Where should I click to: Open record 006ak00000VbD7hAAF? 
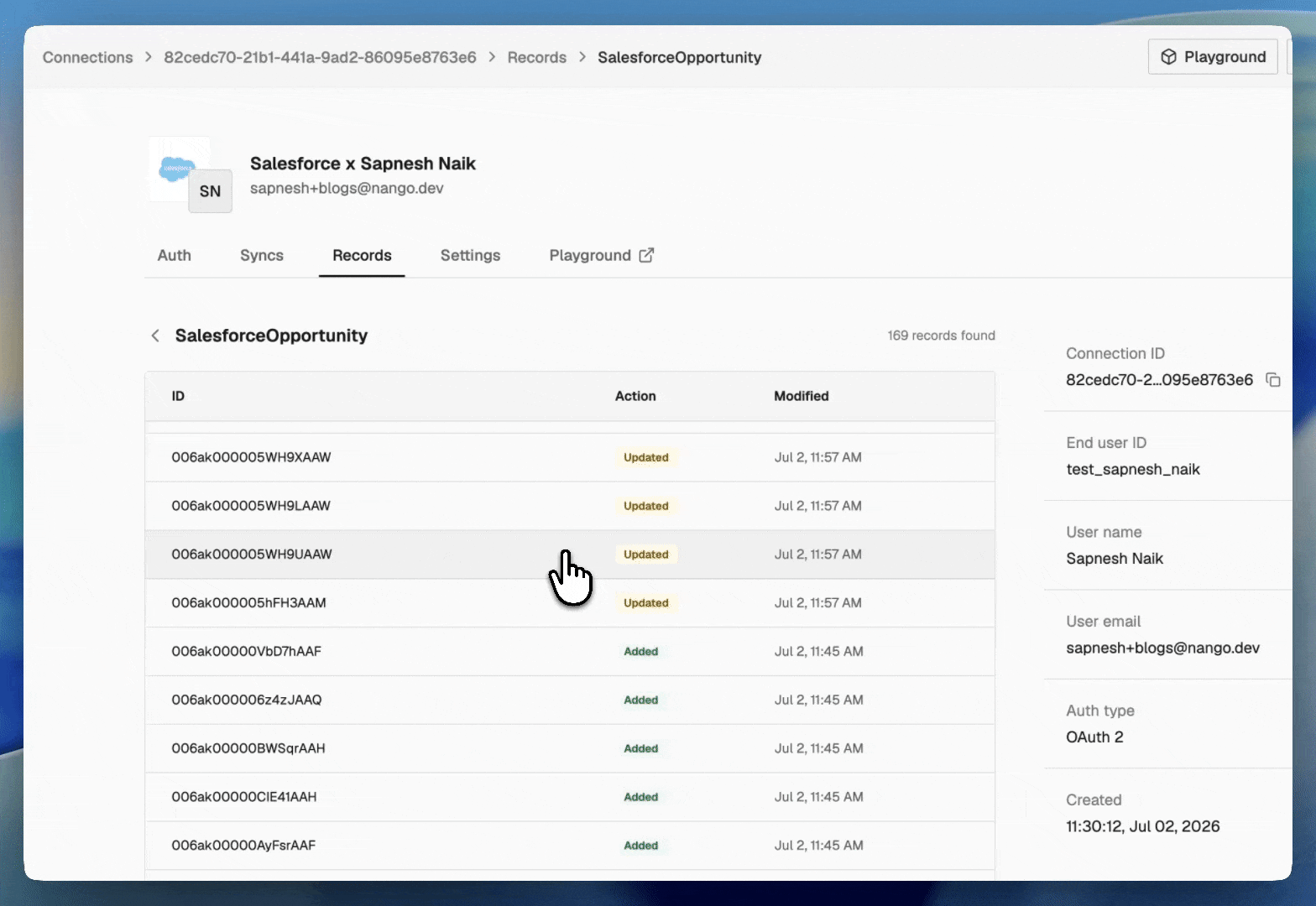coord(570,652)
